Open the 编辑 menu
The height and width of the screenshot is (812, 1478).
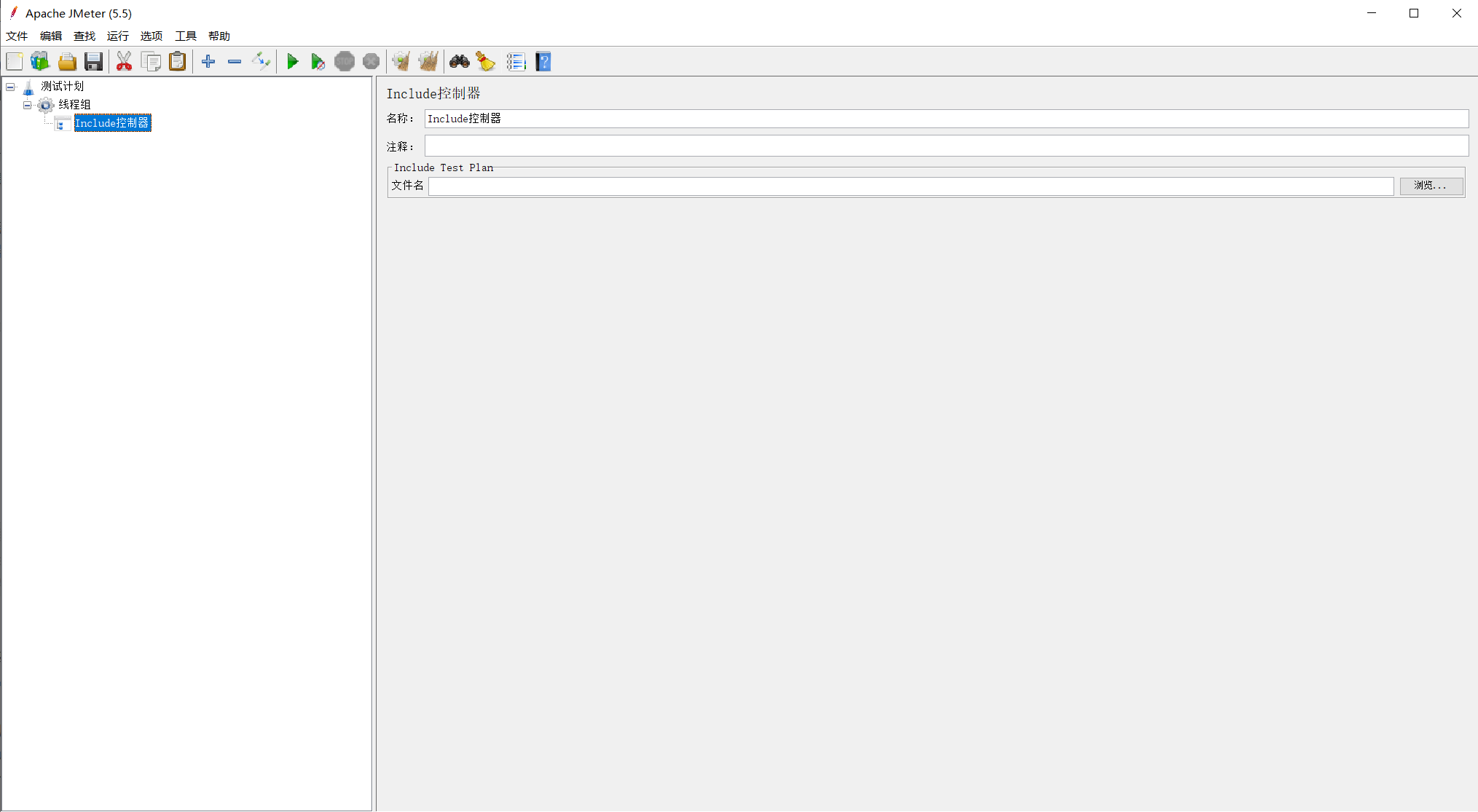tap(51, 36)
